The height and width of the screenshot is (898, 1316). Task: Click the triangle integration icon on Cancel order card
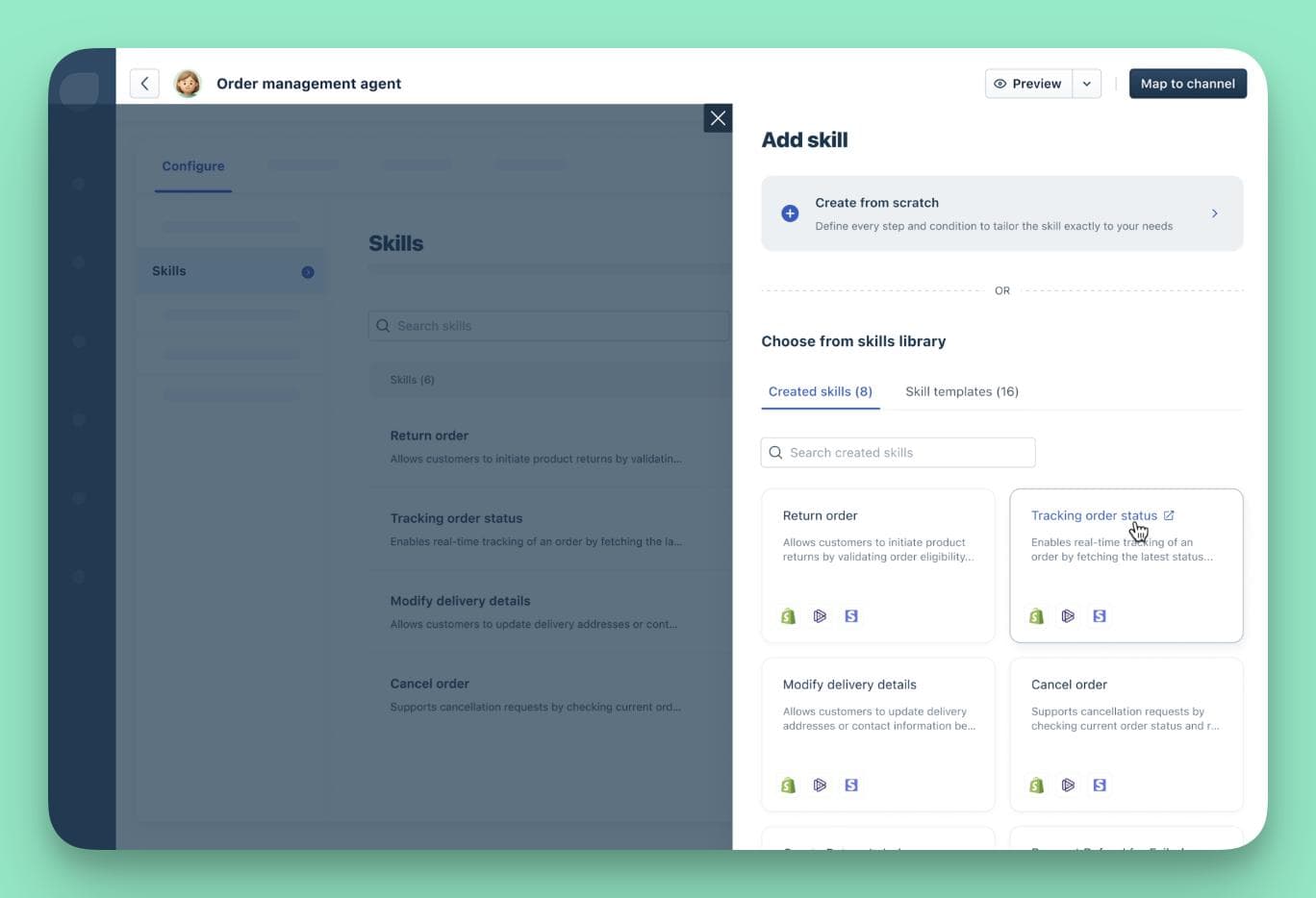click(x=1068, y=785)
